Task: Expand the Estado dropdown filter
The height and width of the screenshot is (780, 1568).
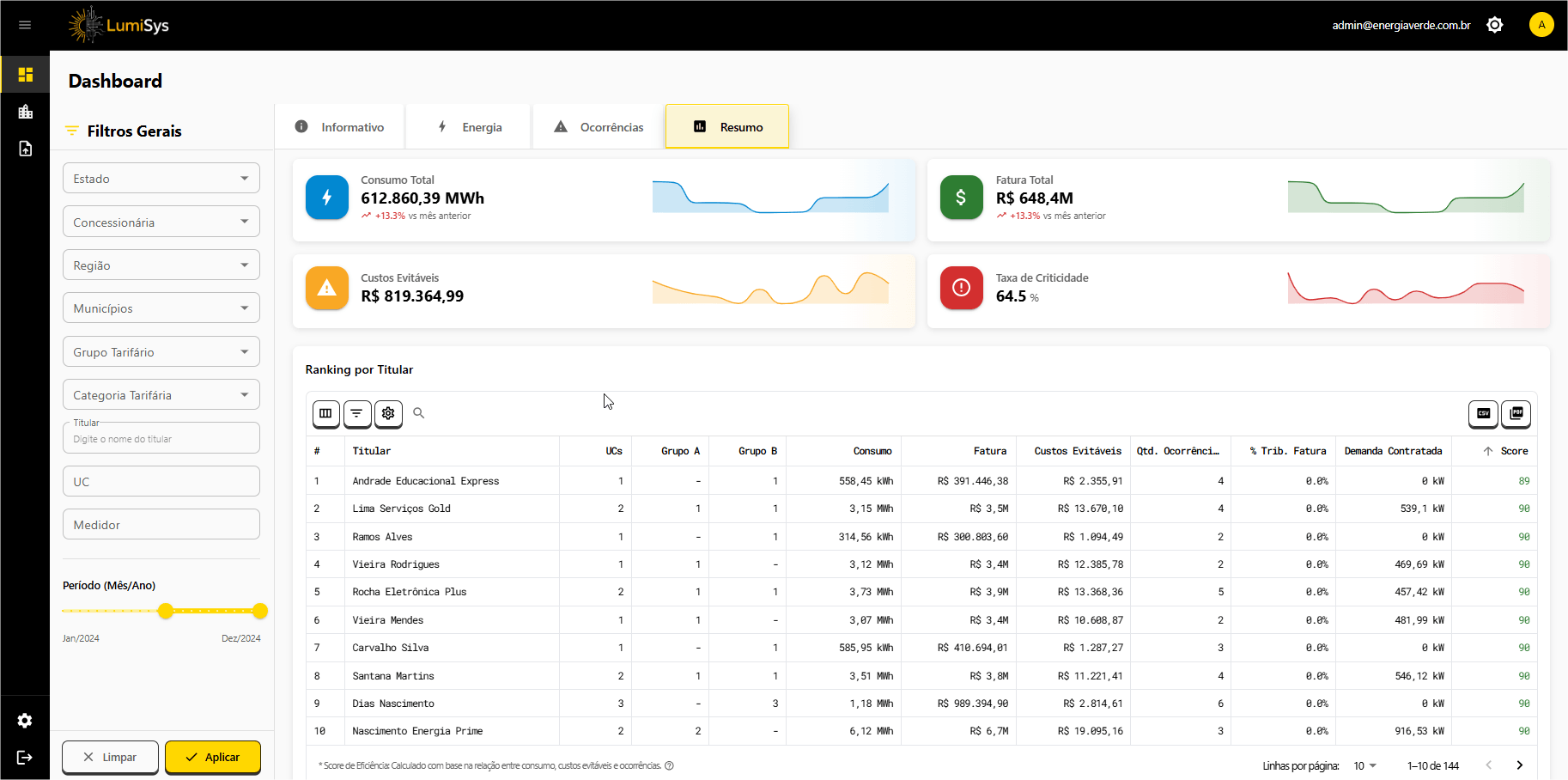Action: pyautogui.click(x=161, y=179)
